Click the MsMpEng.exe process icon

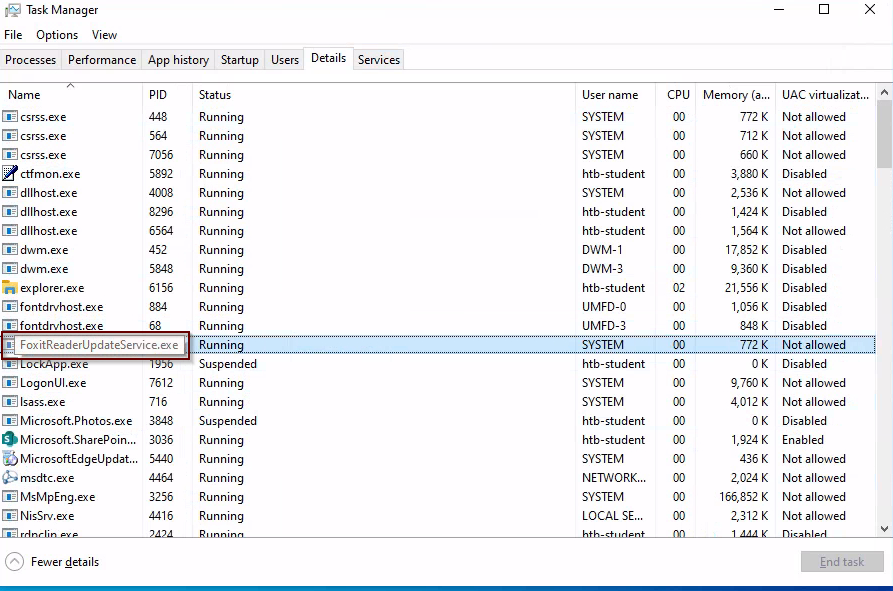(10, 497)
